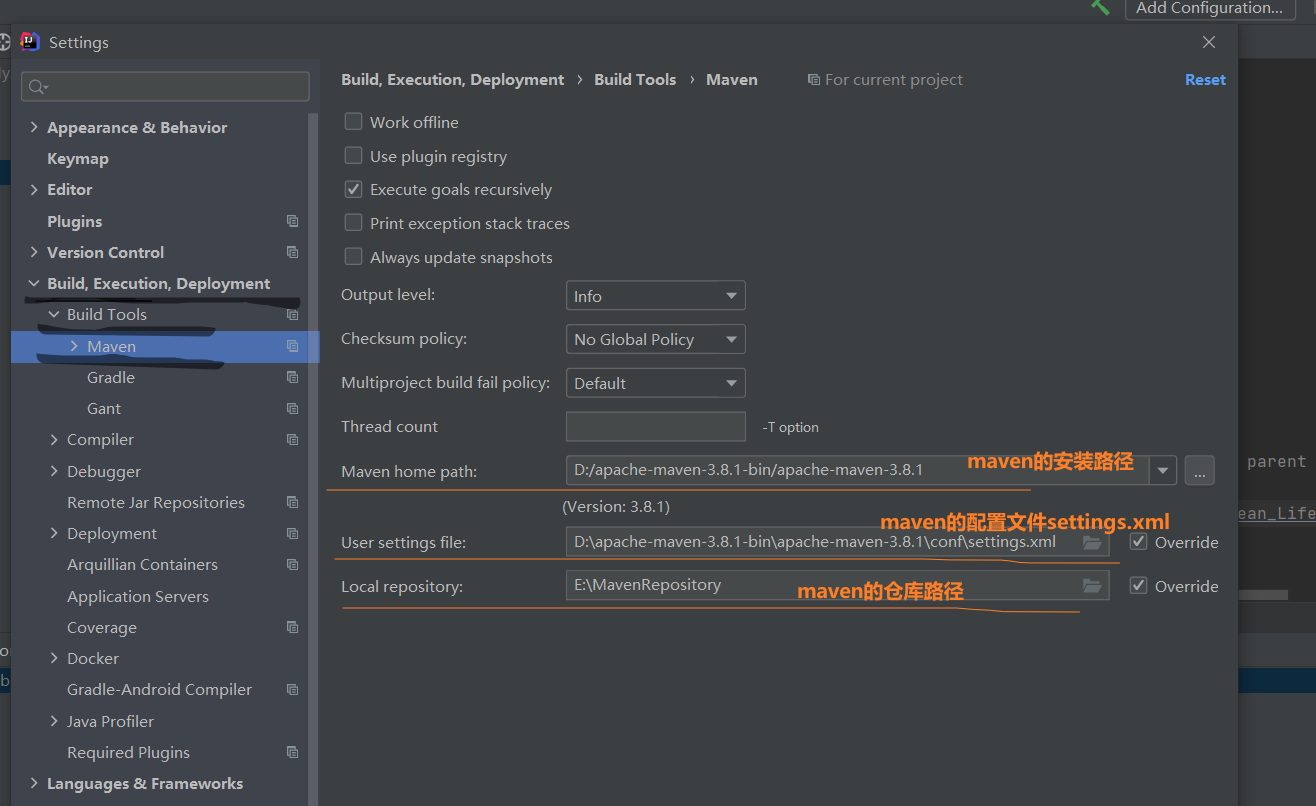Expand the Editor settings node
This screenshot has width=1316, height=806.
35,189
